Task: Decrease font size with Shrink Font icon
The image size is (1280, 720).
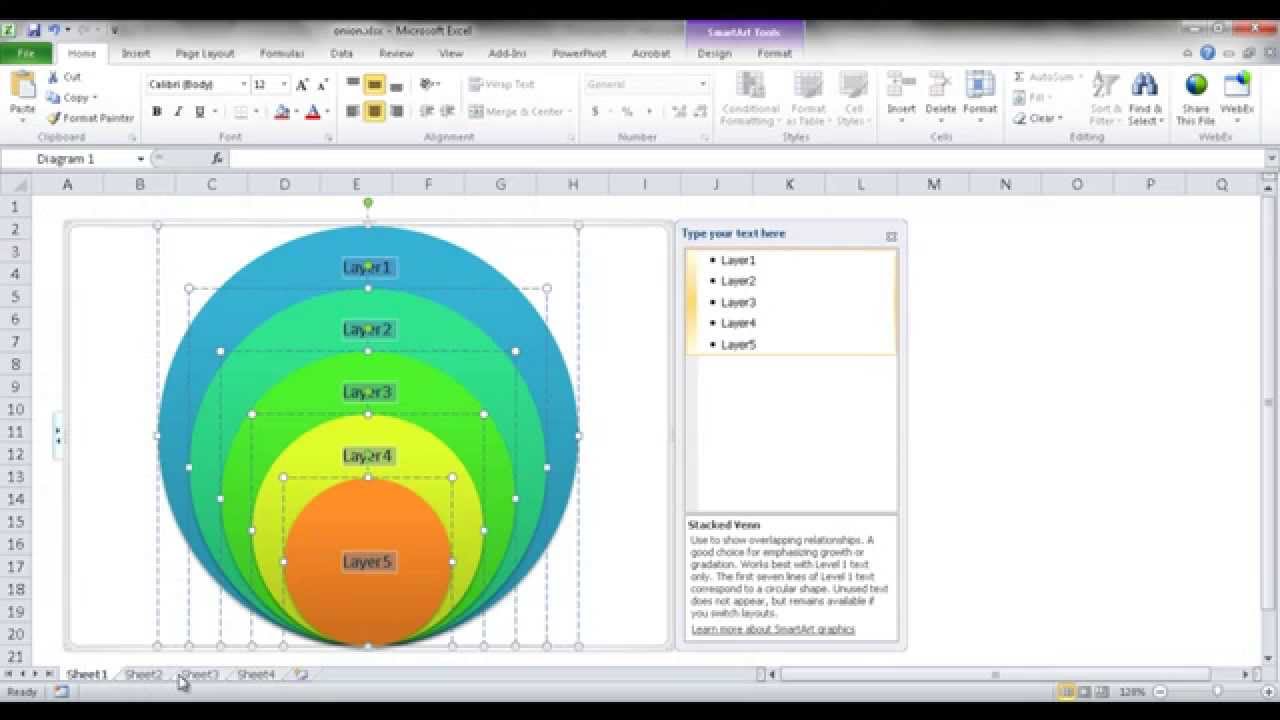Action: (323, 85)
